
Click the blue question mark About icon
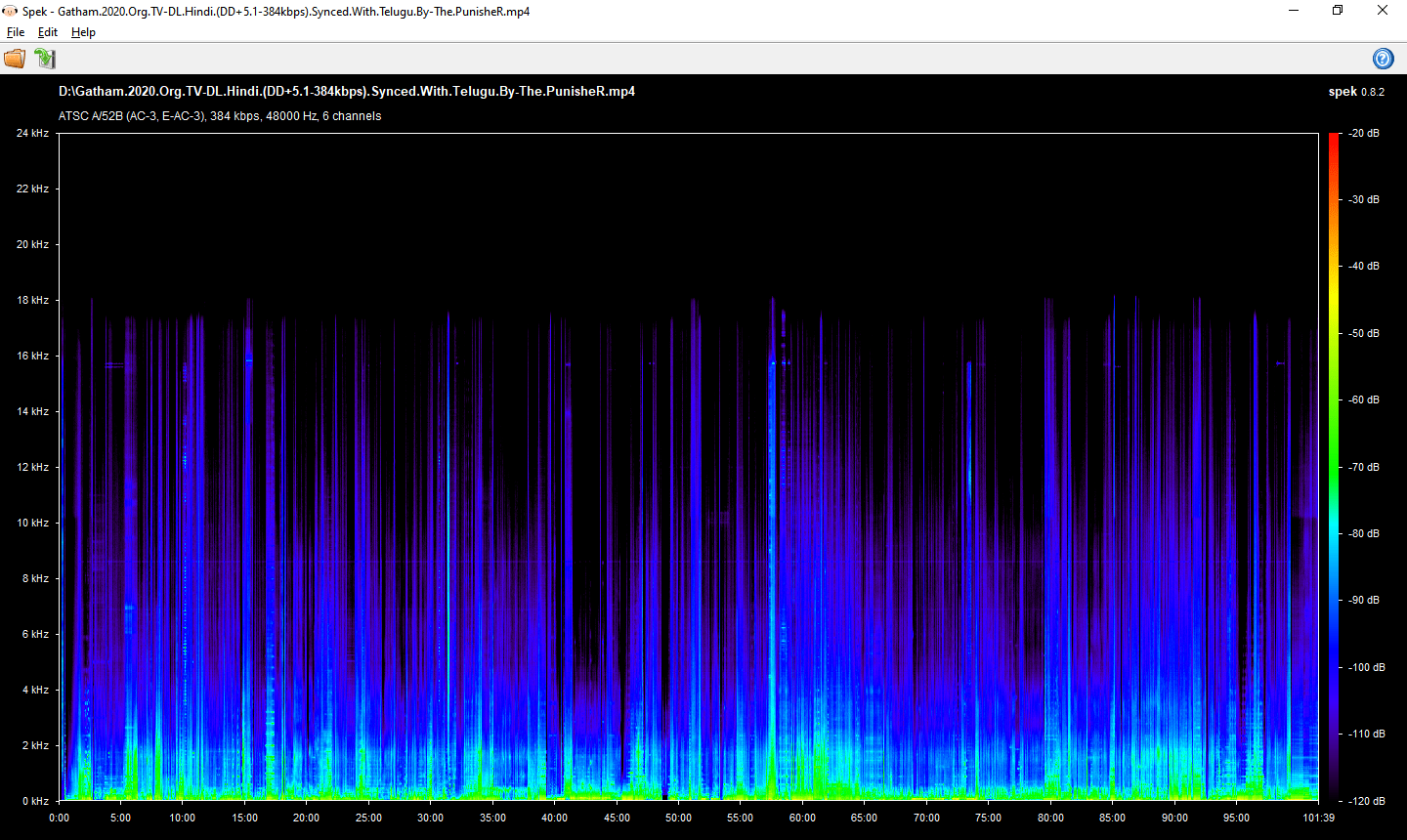coord(1384,59)
